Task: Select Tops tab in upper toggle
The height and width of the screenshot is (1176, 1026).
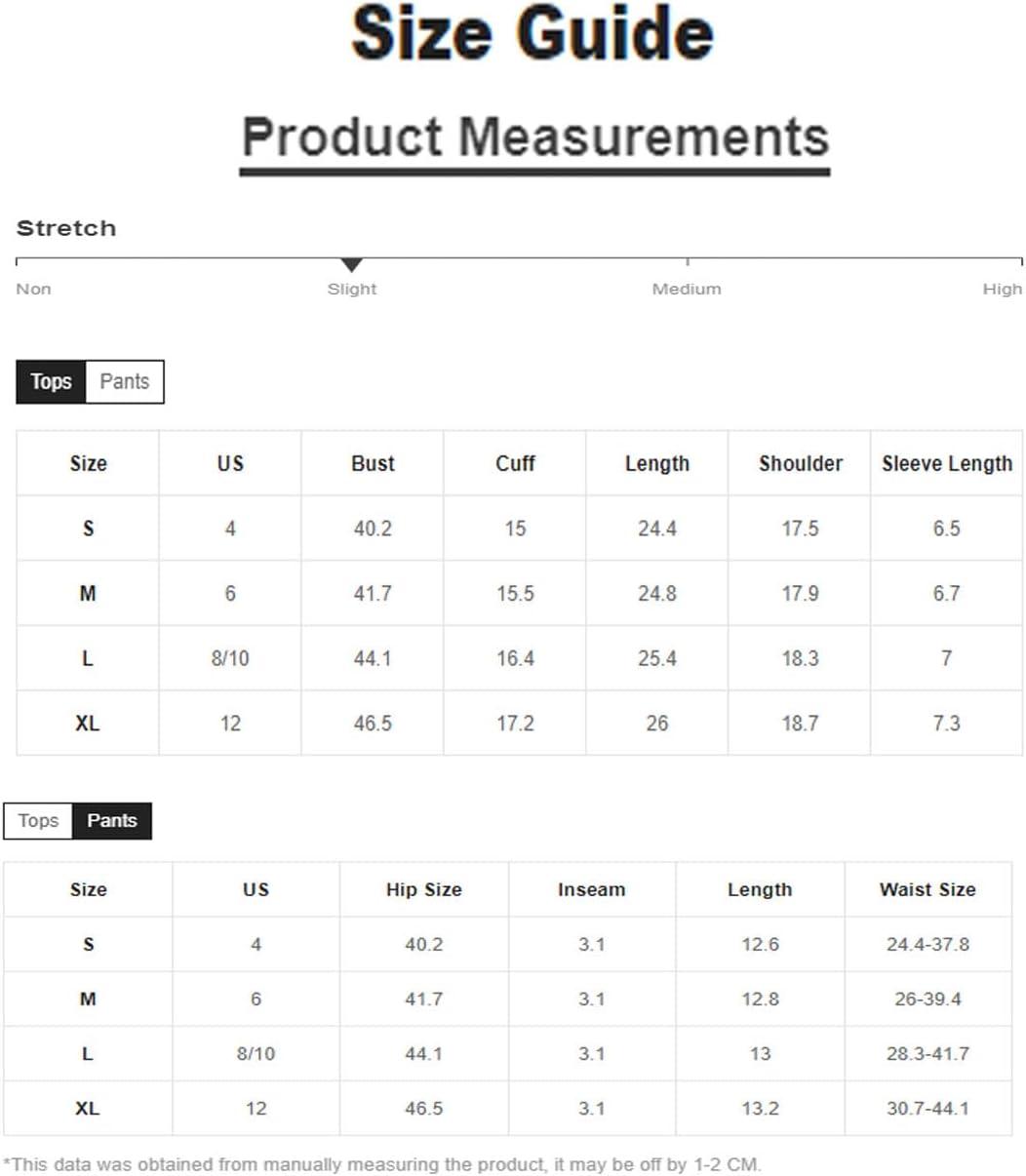Action: pyautogui.click(x=51, y=381)
